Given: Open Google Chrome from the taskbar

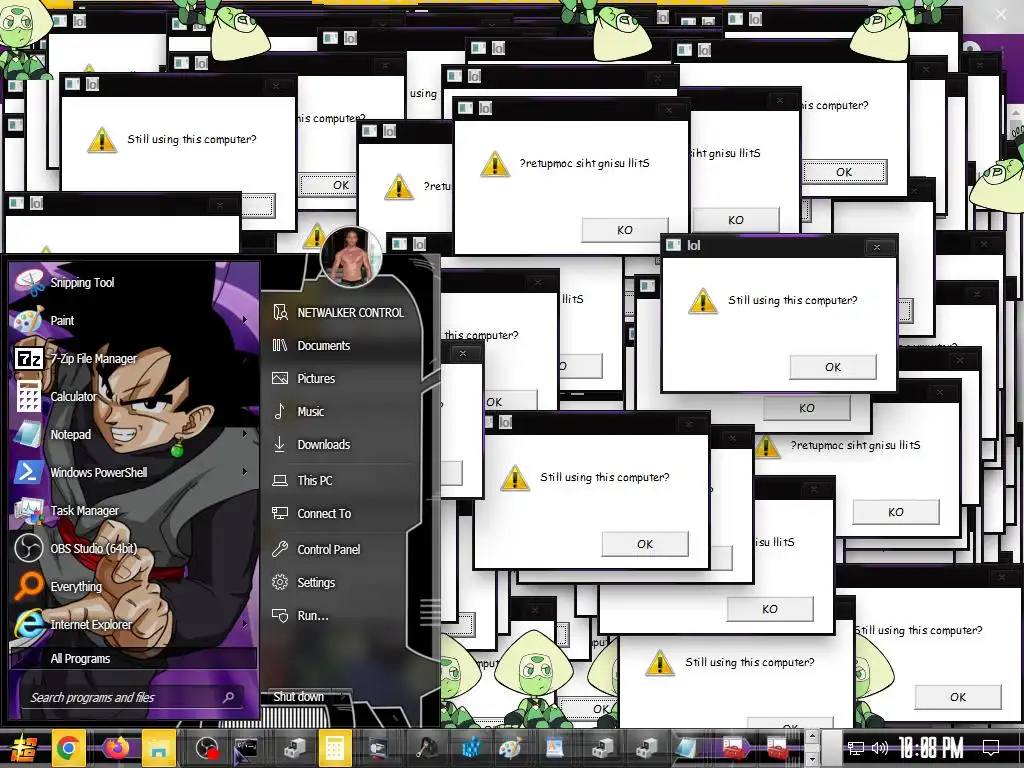Looking at the screenshot, I should pos(68,748).
